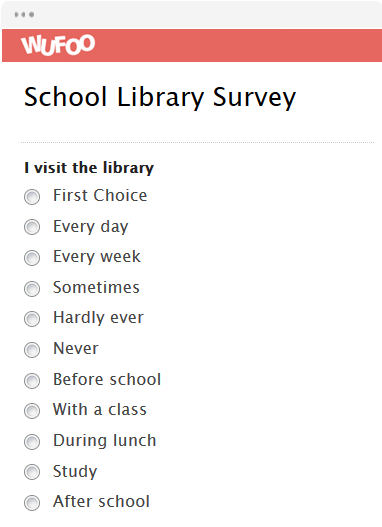Choose the Never radio option

click(x=32, y=350)
